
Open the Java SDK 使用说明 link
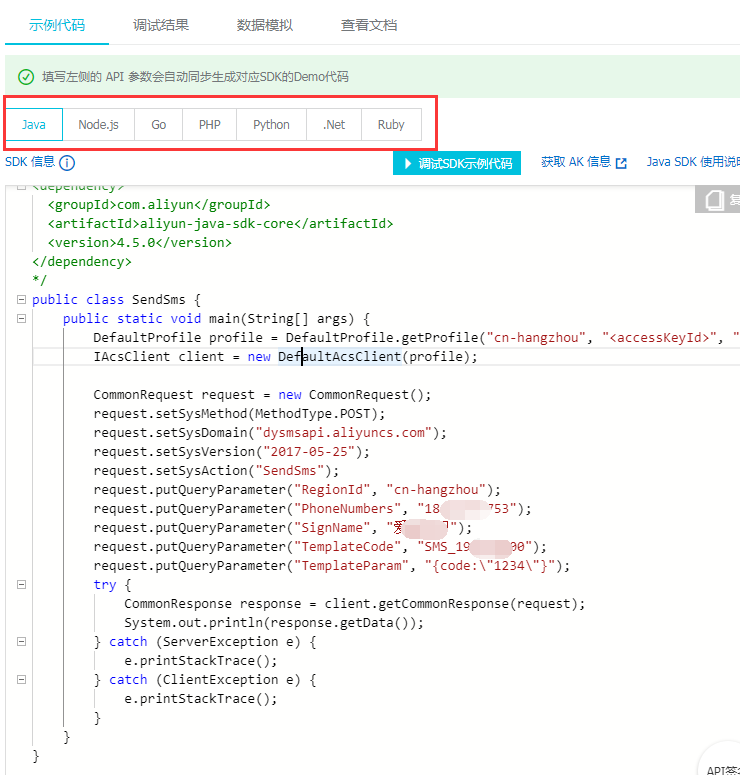click(x=693, y=162)
